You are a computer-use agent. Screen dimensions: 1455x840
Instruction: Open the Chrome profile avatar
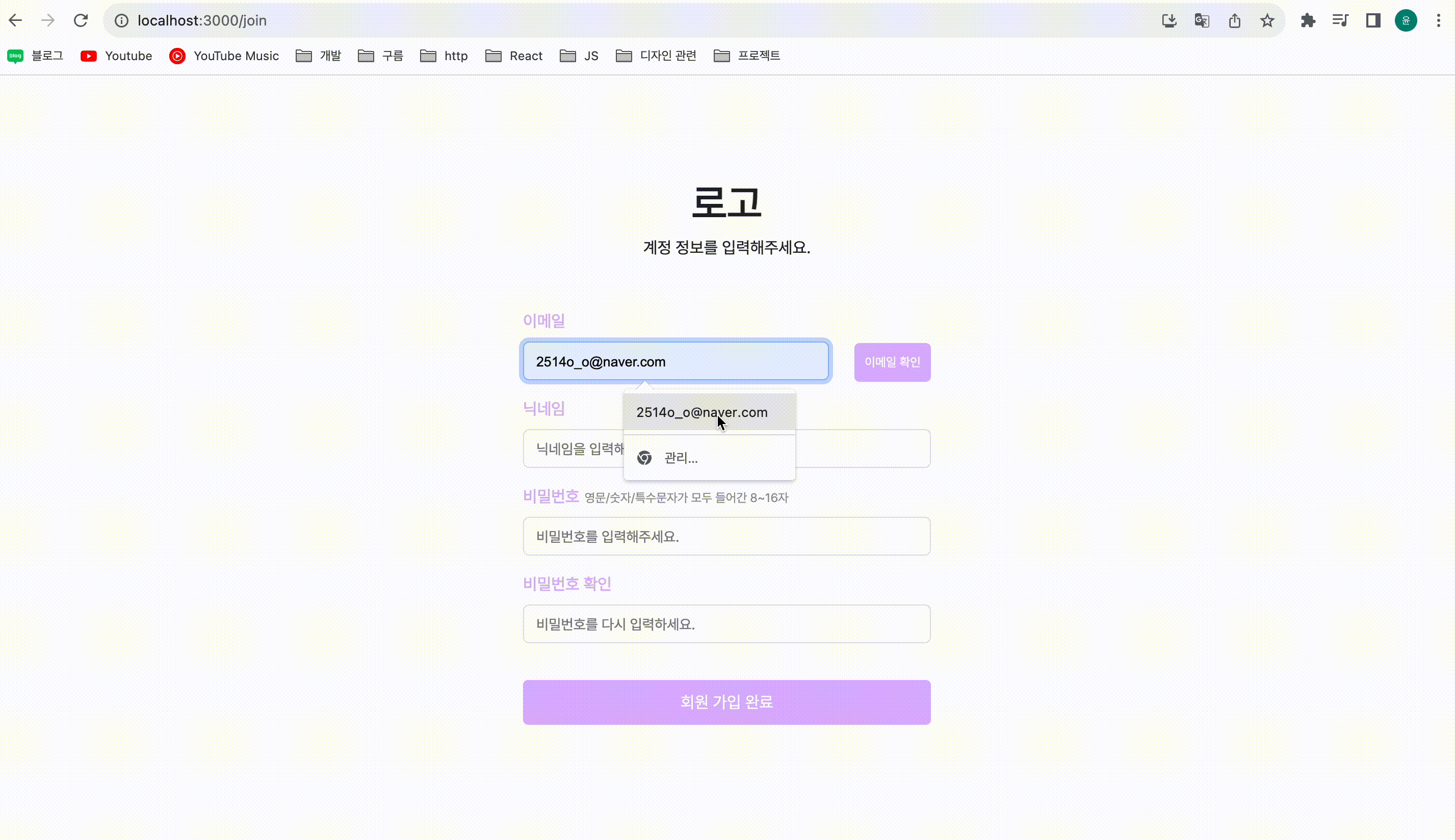click(x=1406, y=21)
